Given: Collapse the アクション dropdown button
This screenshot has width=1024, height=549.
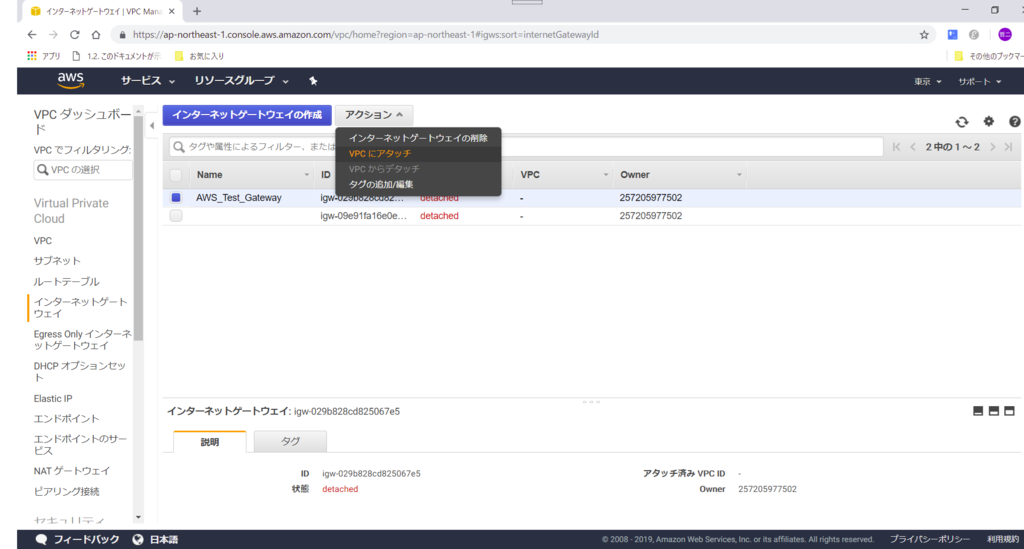Looking at the screenshot, I should pyautogui.click(x=374, y=115).
